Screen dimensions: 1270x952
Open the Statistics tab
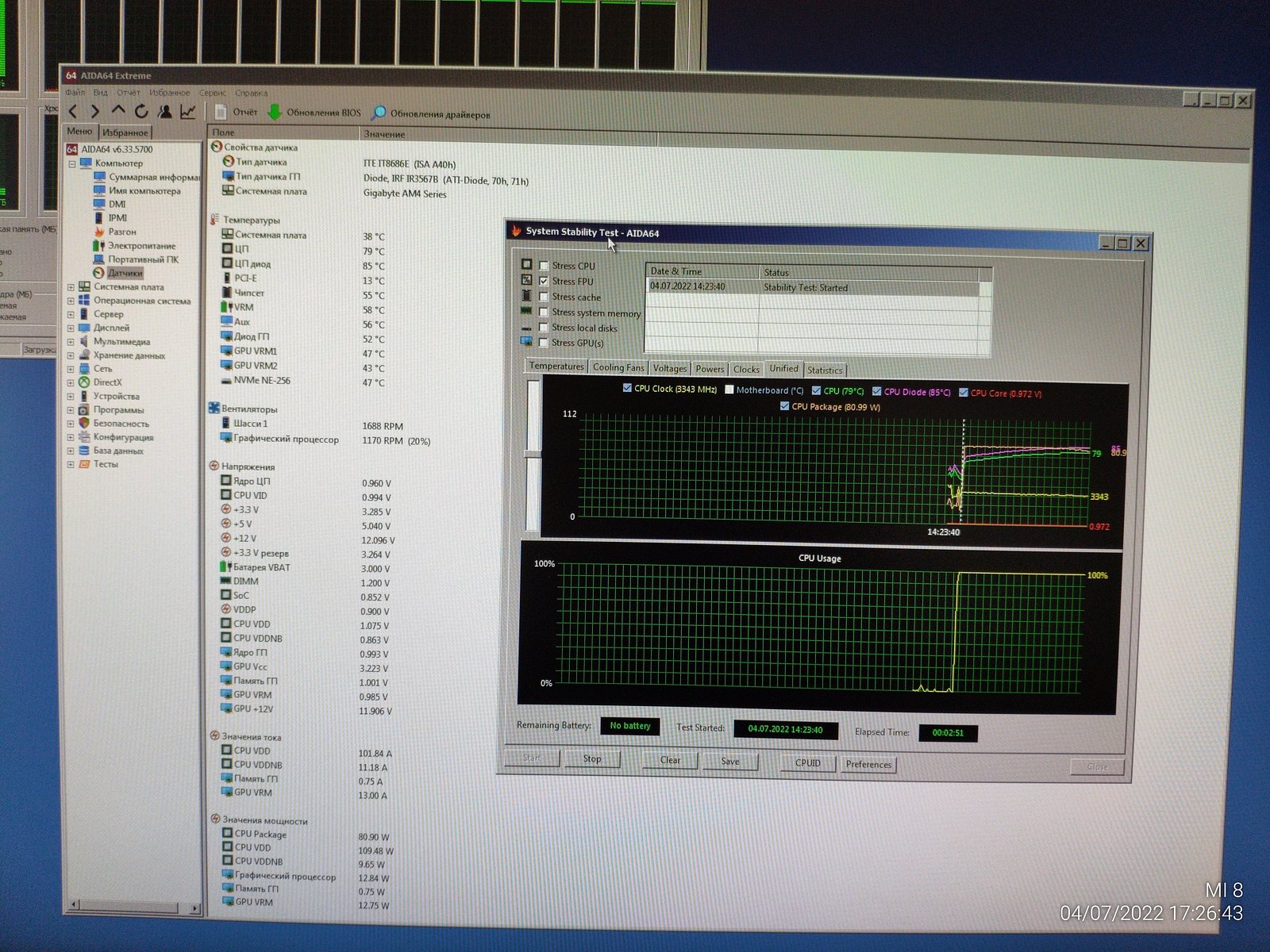(825, 370)
